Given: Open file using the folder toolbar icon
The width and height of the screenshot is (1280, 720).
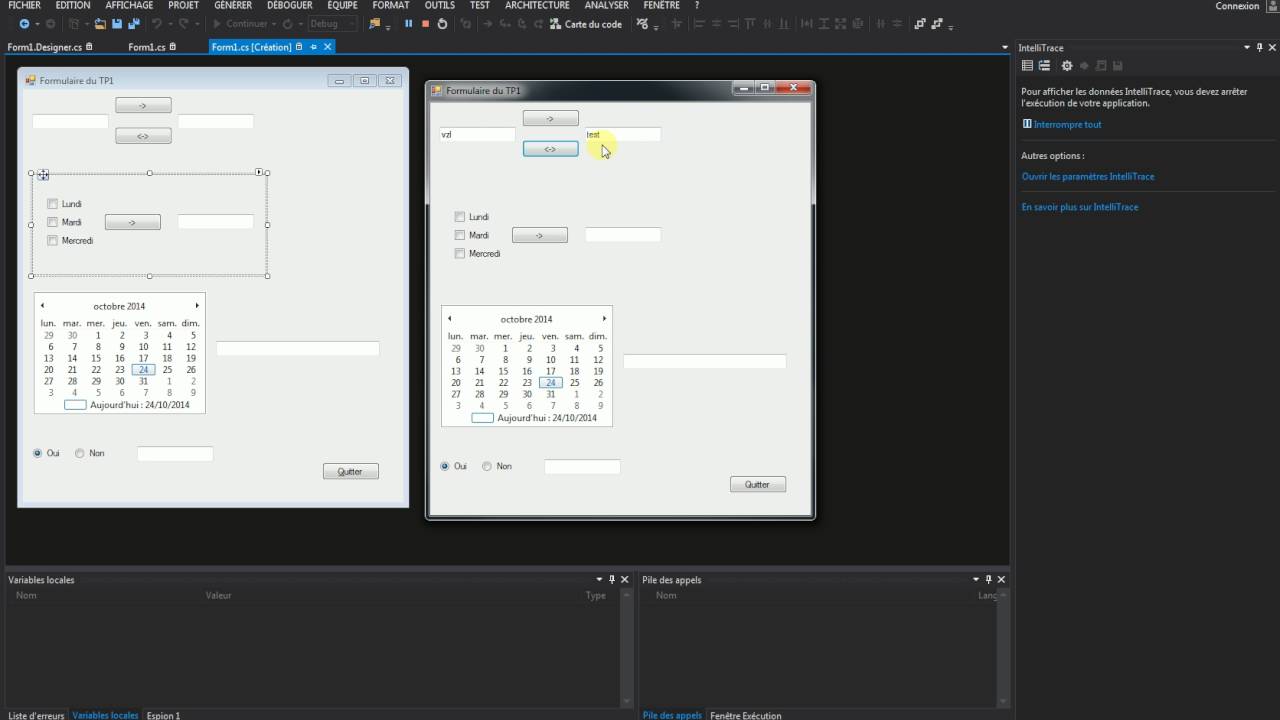Looking at the screenshot, I should [101, 24].
